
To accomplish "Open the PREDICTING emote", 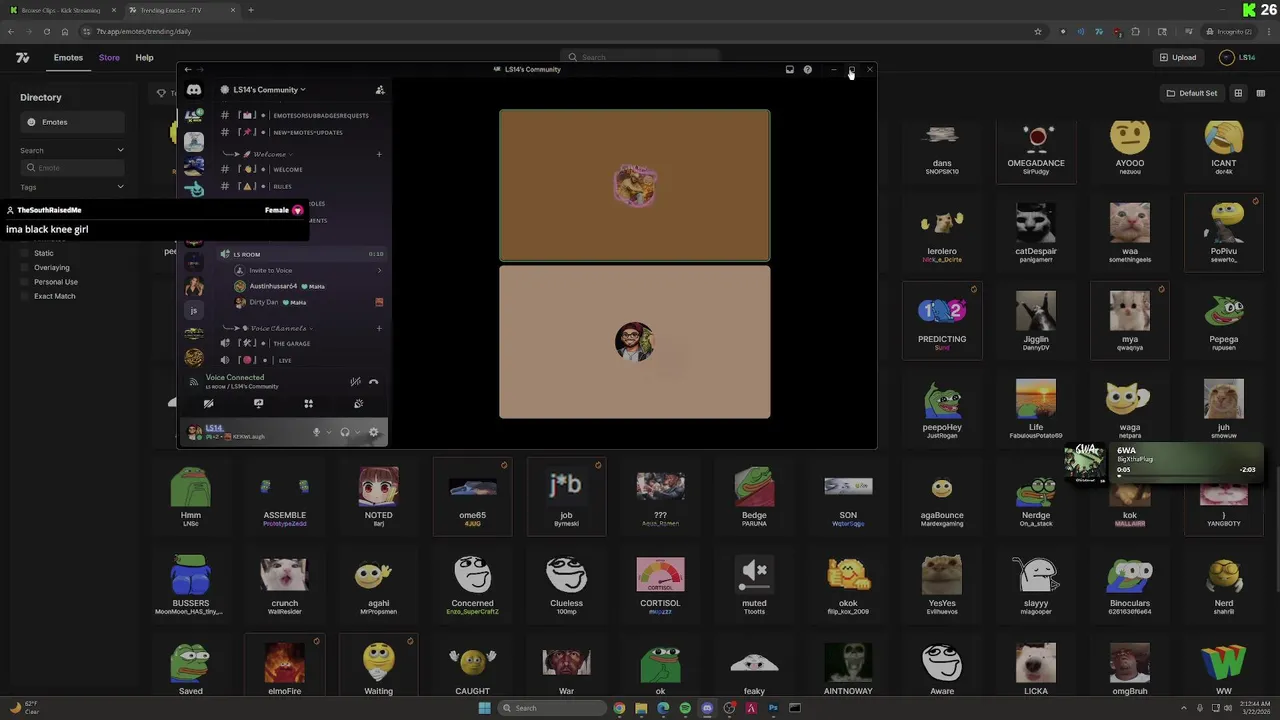I will (942, 318).
